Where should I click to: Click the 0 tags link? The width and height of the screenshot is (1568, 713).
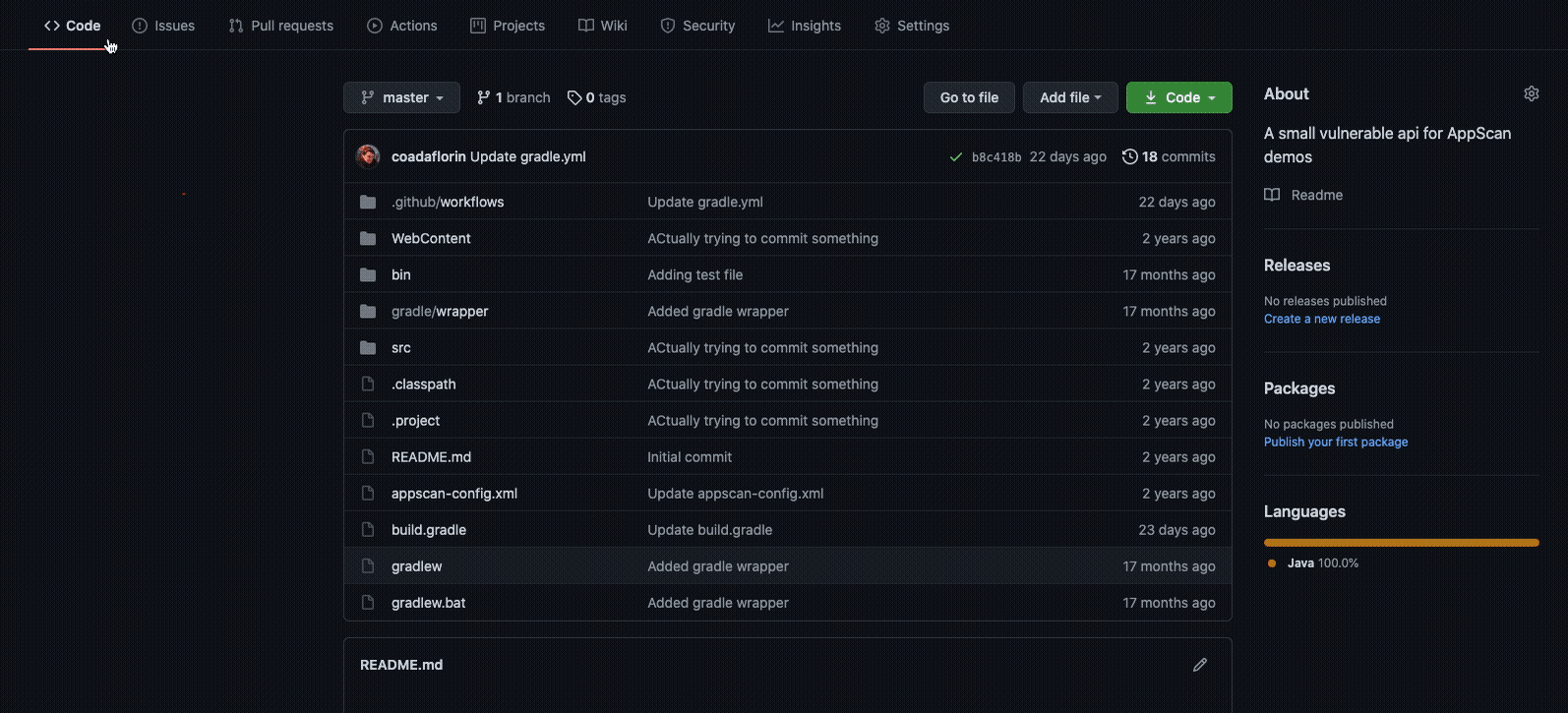click(597, 98)
